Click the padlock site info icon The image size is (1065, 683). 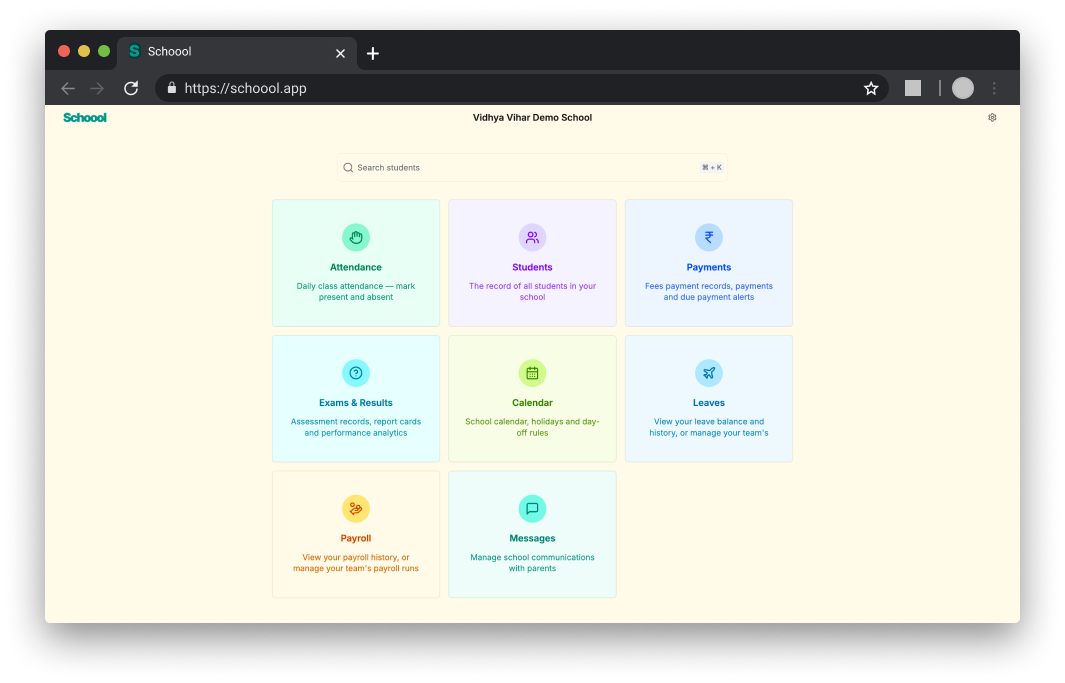pyautogui.click(x=172, y=88)
